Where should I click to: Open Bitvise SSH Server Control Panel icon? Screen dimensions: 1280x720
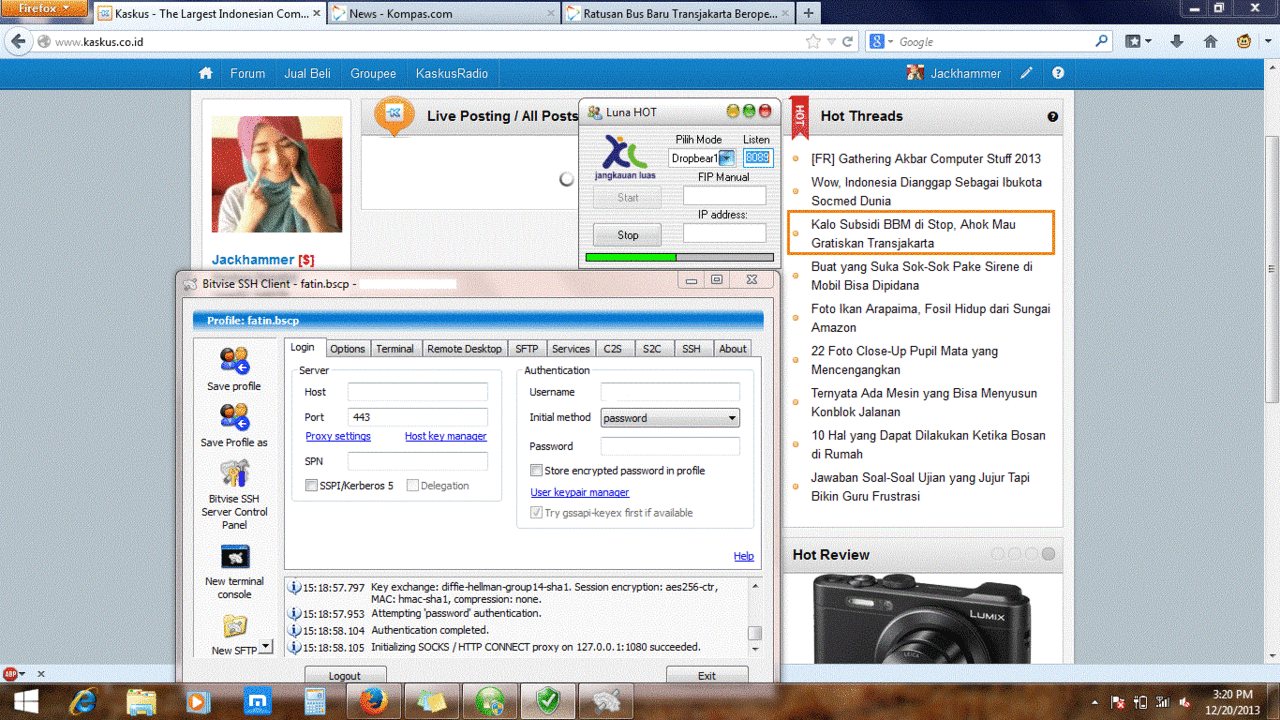point(234,473)
